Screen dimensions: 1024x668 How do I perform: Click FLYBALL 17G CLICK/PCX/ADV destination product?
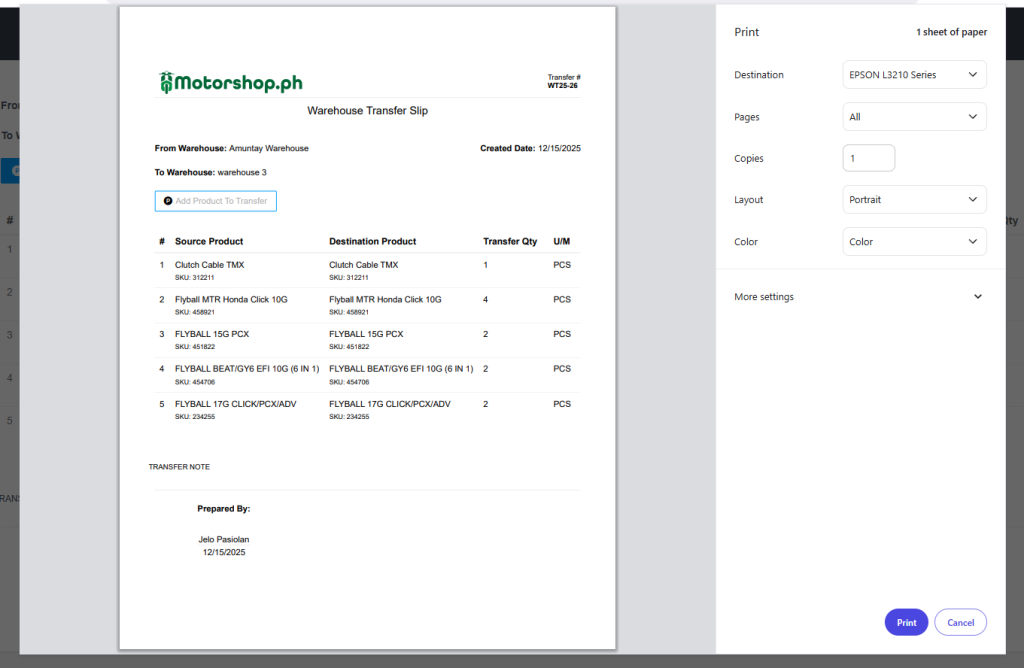coord(389,404)
